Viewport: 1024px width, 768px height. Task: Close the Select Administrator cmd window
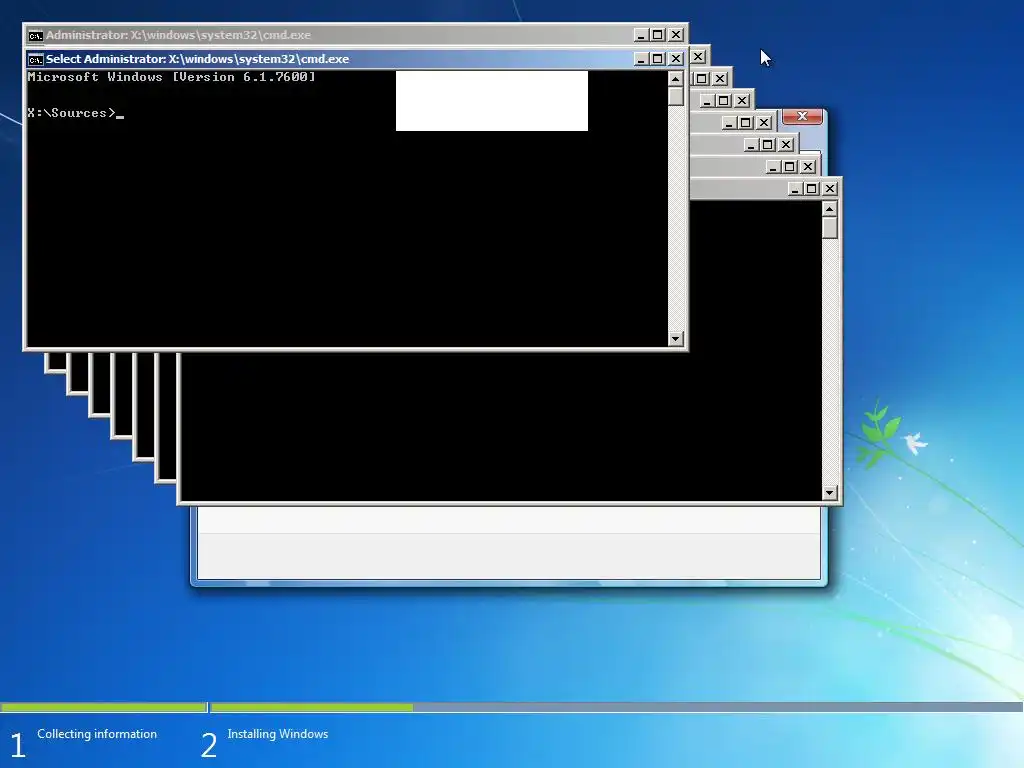[x=676, y=59]
